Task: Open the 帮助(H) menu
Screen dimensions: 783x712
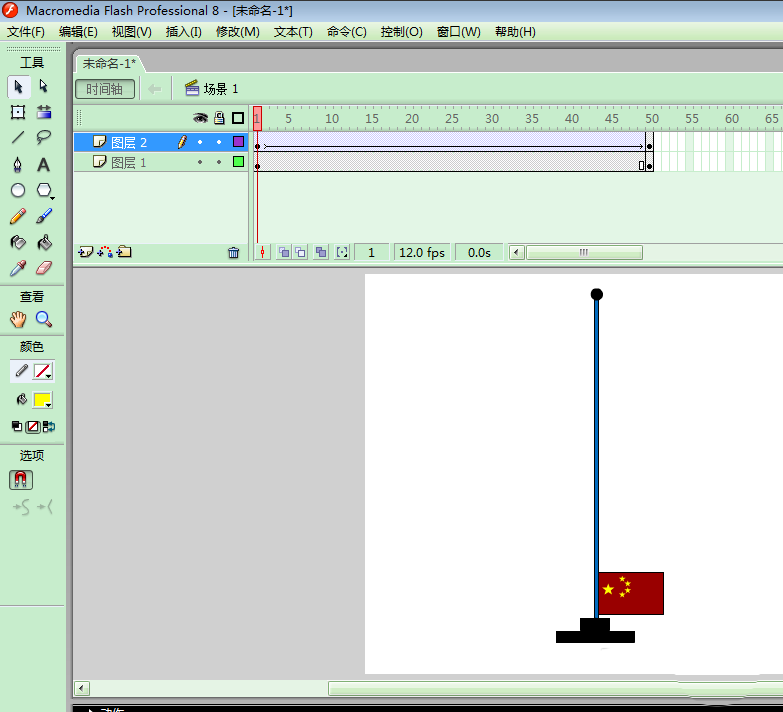Action: pos(515,32)
